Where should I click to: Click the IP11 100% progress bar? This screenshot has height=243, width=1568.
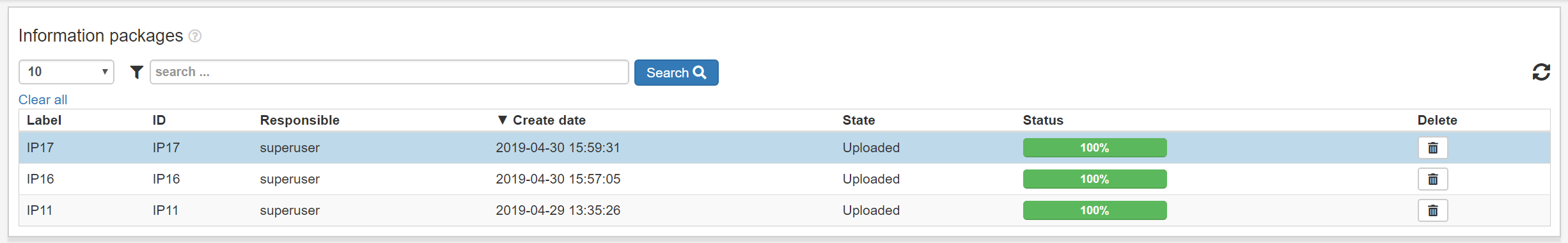click(x=1095, y=210)
